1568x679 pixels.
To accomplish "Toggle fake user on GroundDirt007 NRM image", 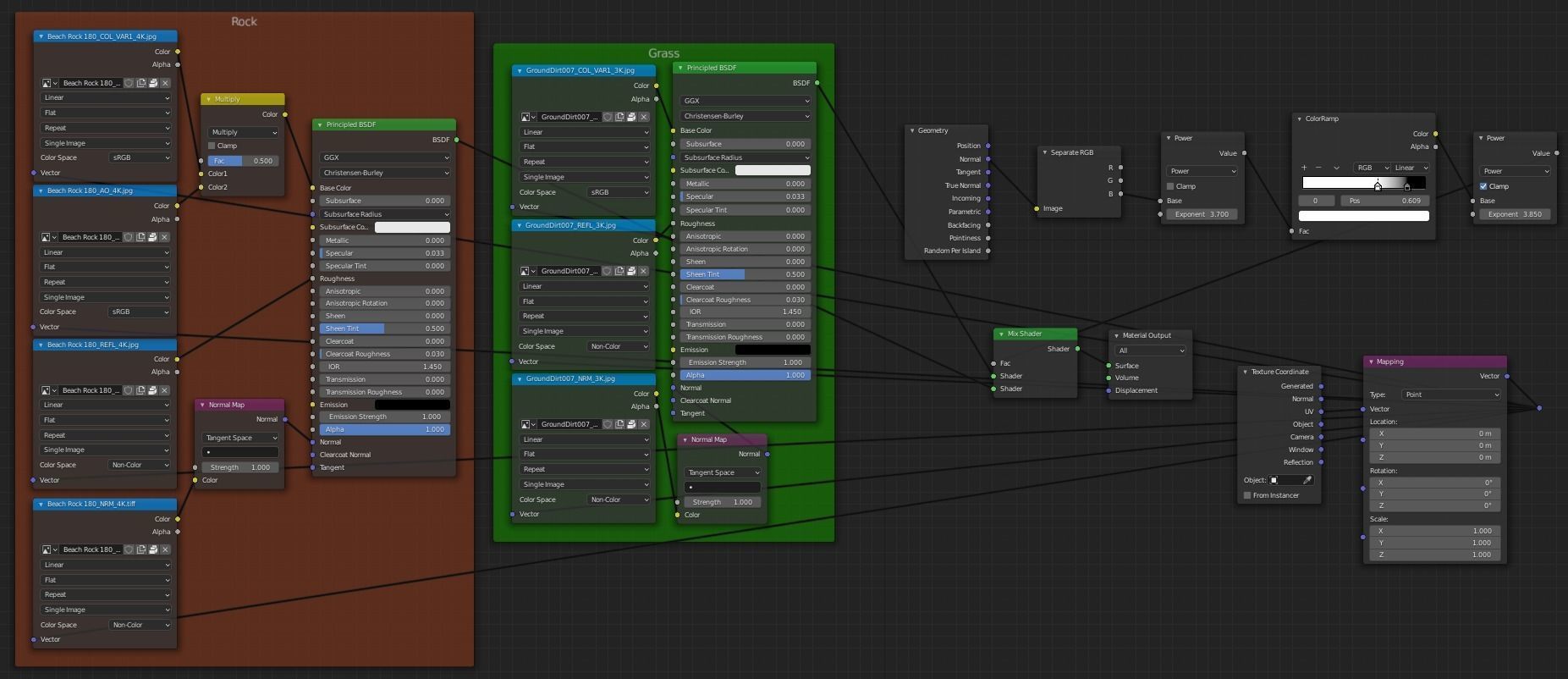I will (x=608, y=424).
